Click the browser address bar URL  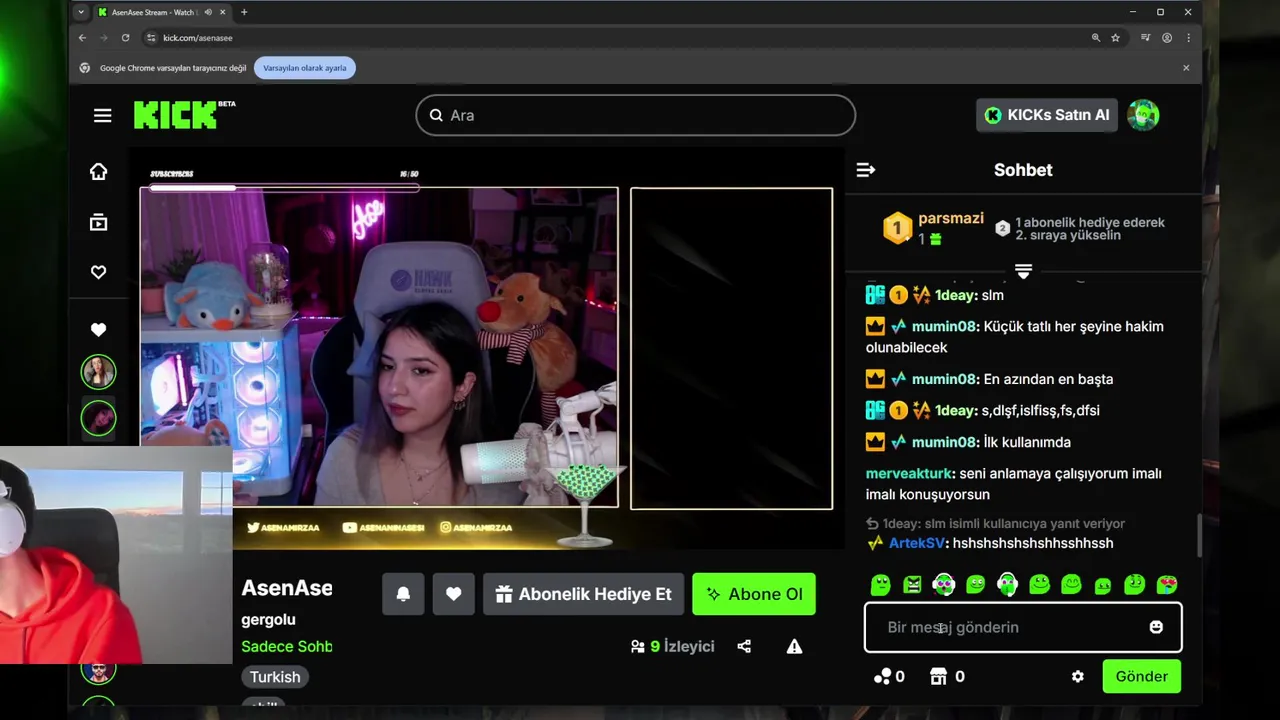pyautogui.click(x=198, y=38)
